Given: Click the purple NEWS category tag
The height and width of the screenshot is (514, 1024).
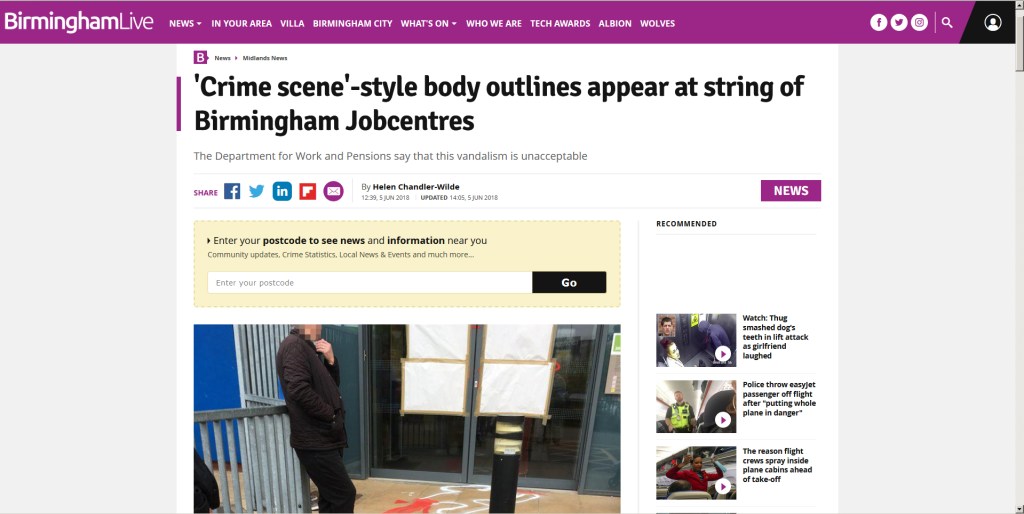Looking at the screenshot, I should click(791, 191).
